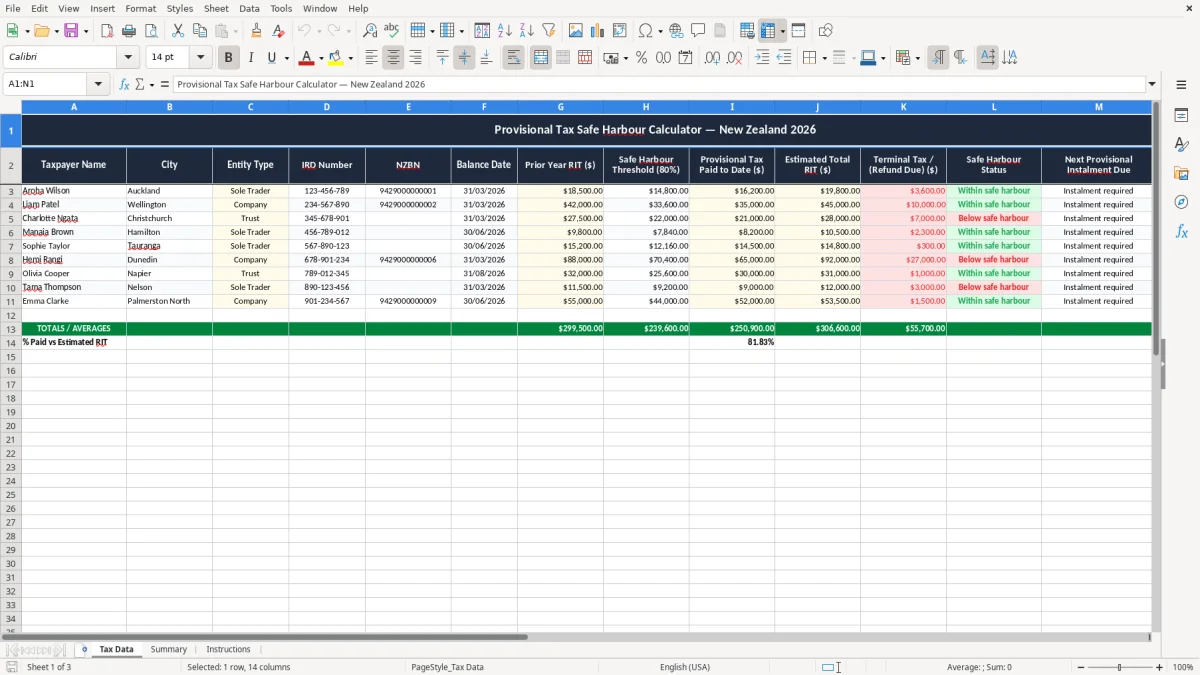Click row header 13
Screen dimensions: 1200x675
[11, 328]
